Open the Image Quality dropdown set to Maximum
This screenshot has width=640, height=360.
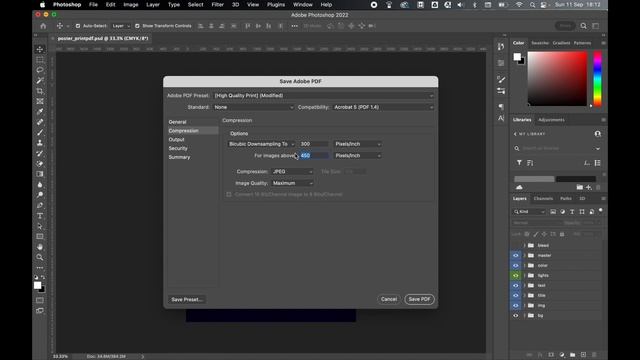pyautogui.click(x=292, y=183)
